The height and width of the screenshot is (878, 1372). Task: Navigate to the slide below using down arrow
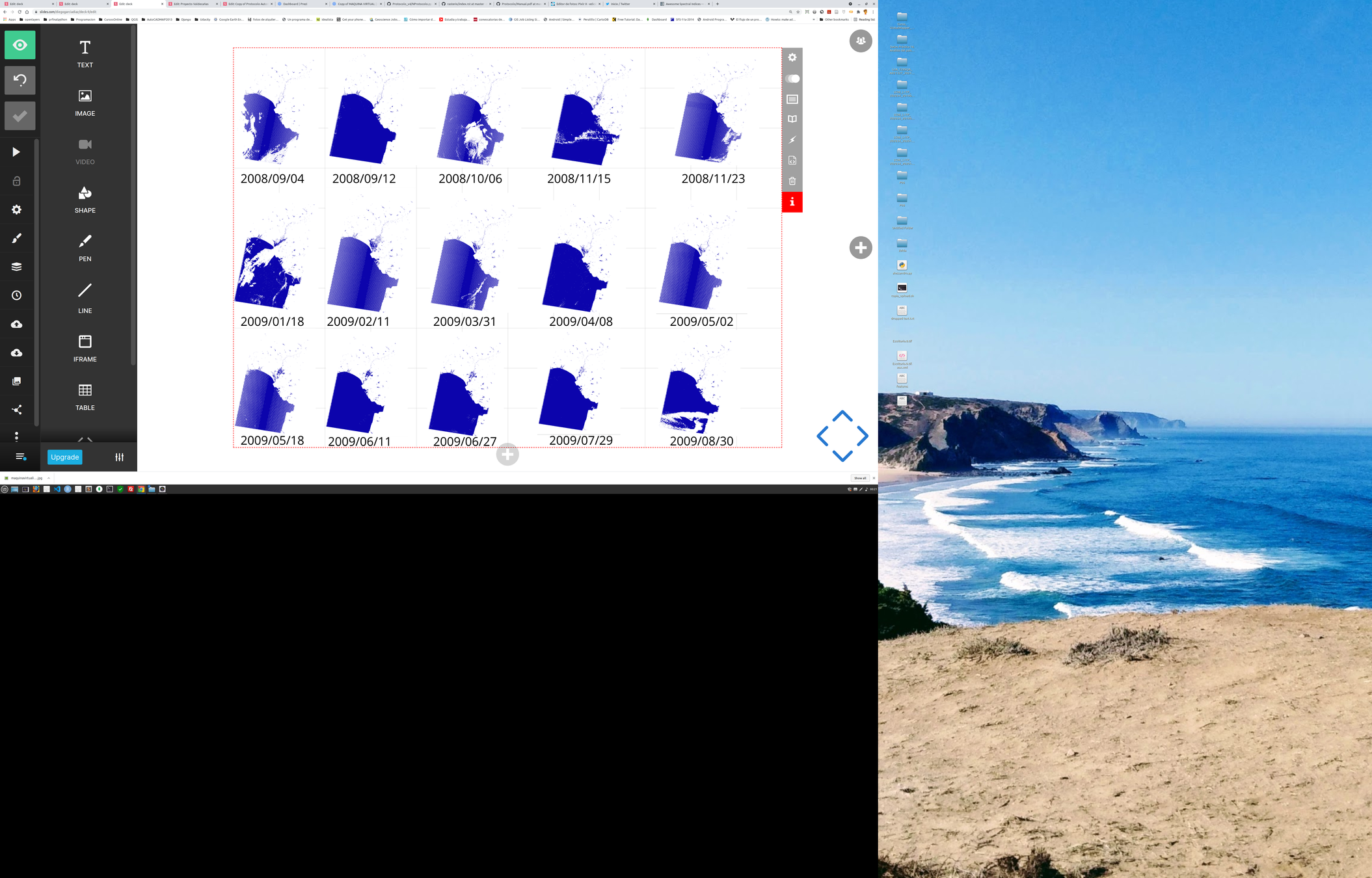pyautogui.click(x=842, y=456)
